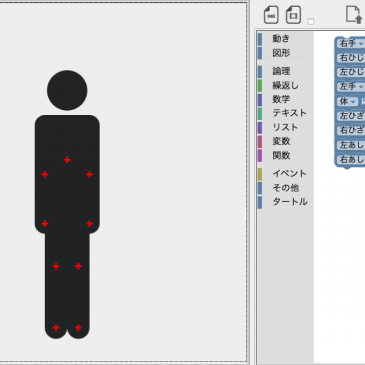Image resolution: width=365 pixels, height=365 pixels.
Task: Click the file icon with a frame symbol
Action: [293, 15]
